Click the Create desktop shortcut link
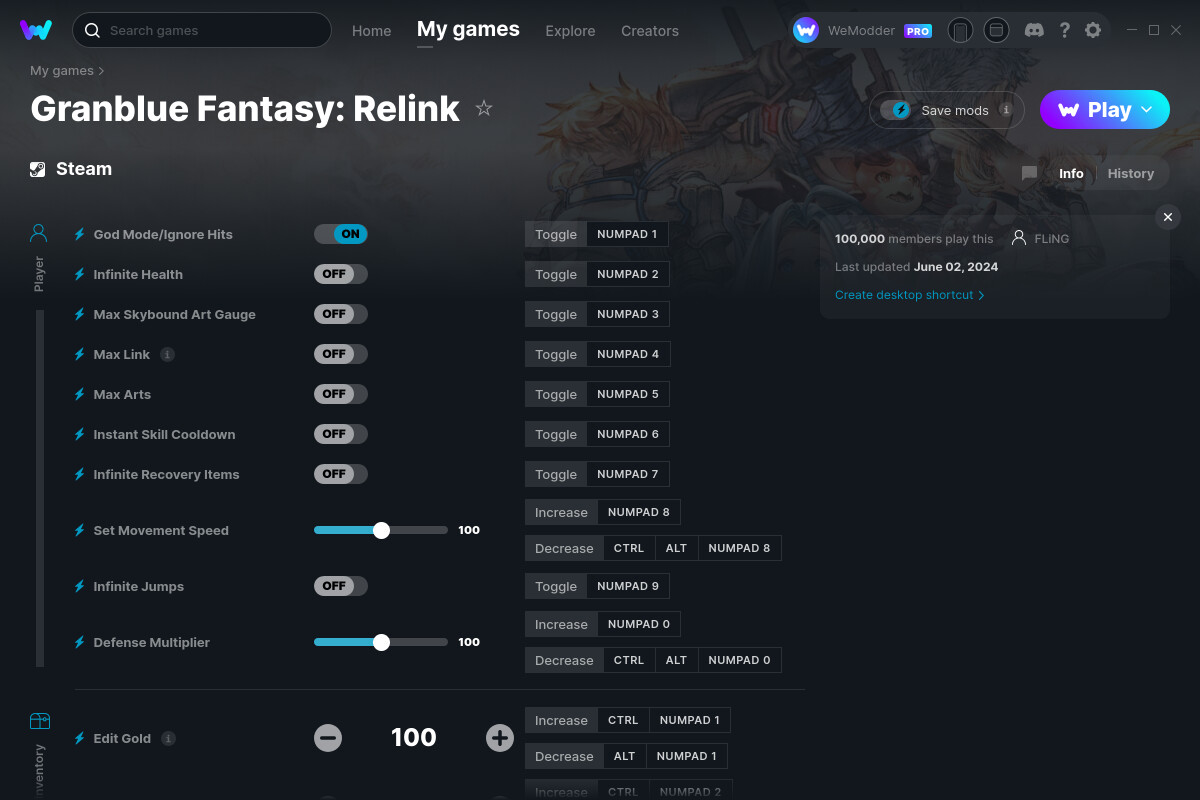This screenshot has width=1200, height=800. coord(904,295)
